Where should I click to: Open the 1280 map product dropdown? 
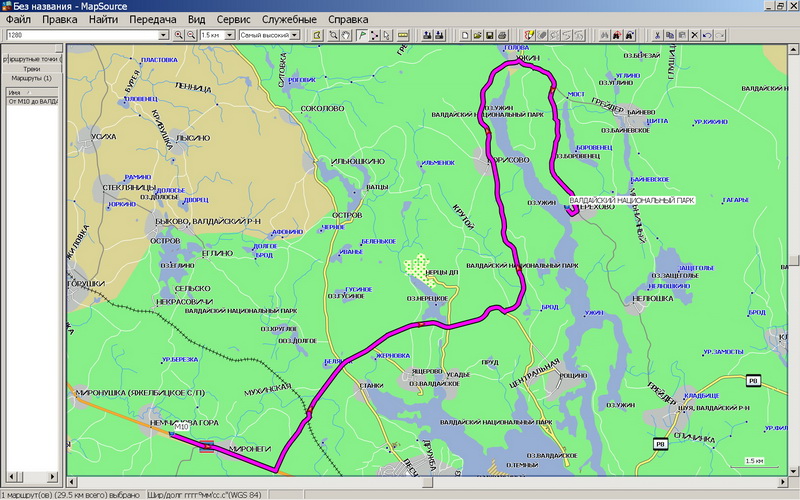(x=164, y=35)
